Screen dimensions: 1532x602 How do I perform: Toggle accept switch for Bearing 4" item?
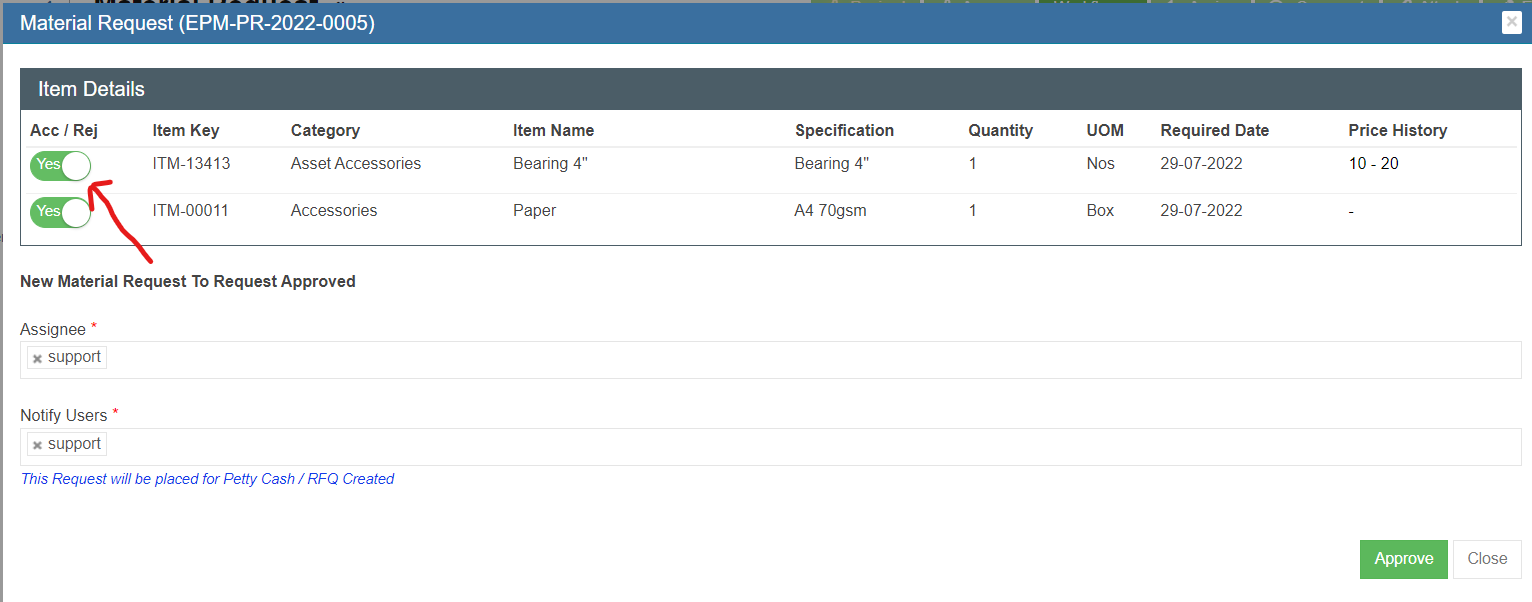pos(60,165)
